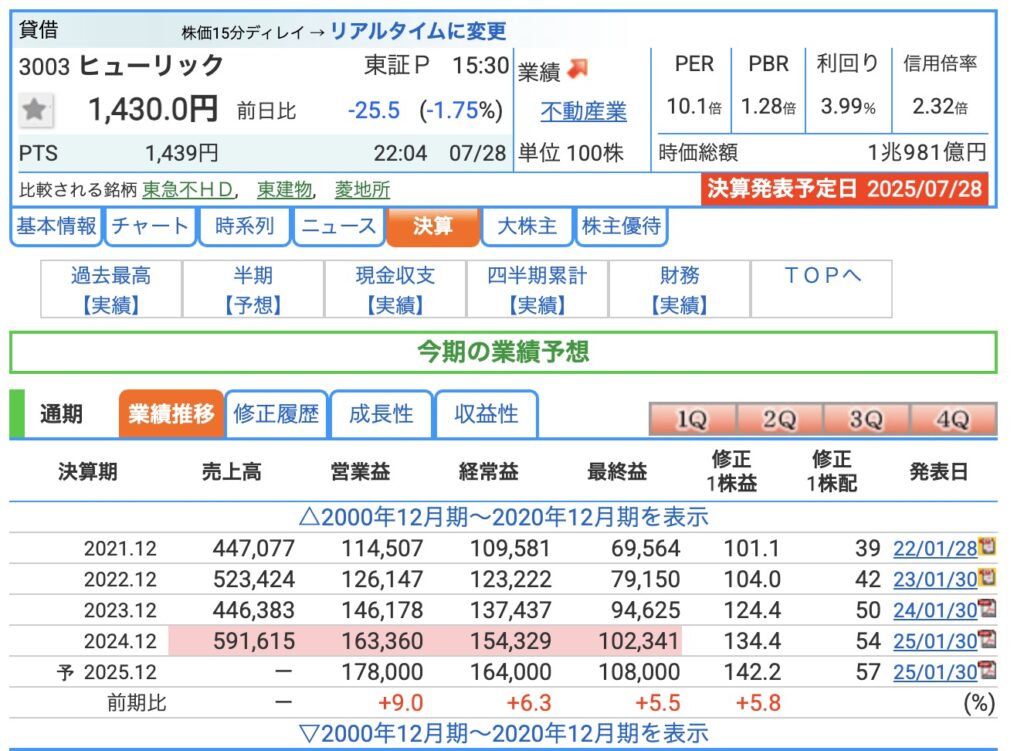Open the PDF icon beside 24/01/30
Viewport: 1024px width, 751px height.
click(x=987, y=608)
